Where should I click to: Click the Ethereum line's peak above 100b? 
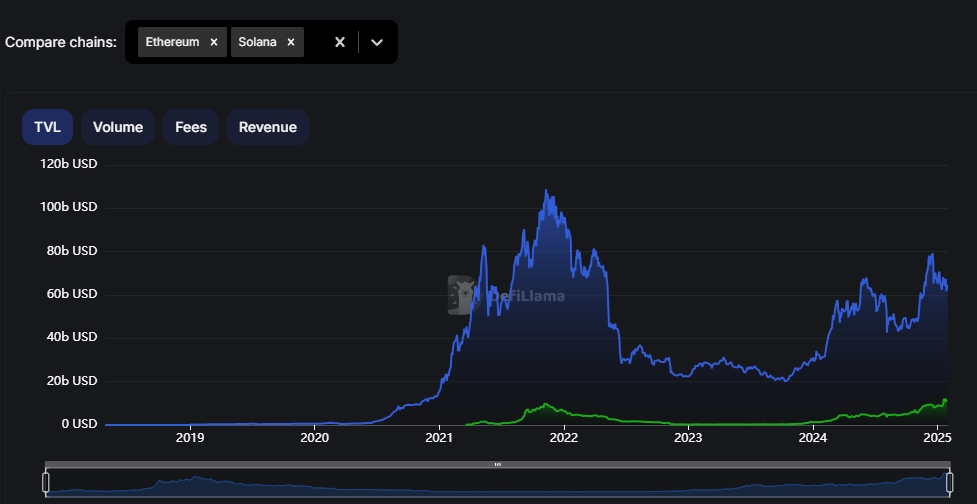tap(546, 191)
